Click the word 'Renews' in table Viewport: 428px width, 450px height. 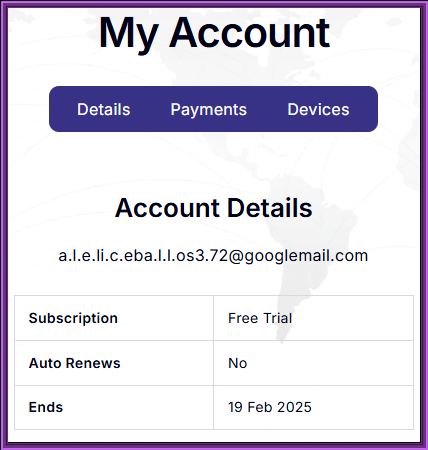(93, 363)
